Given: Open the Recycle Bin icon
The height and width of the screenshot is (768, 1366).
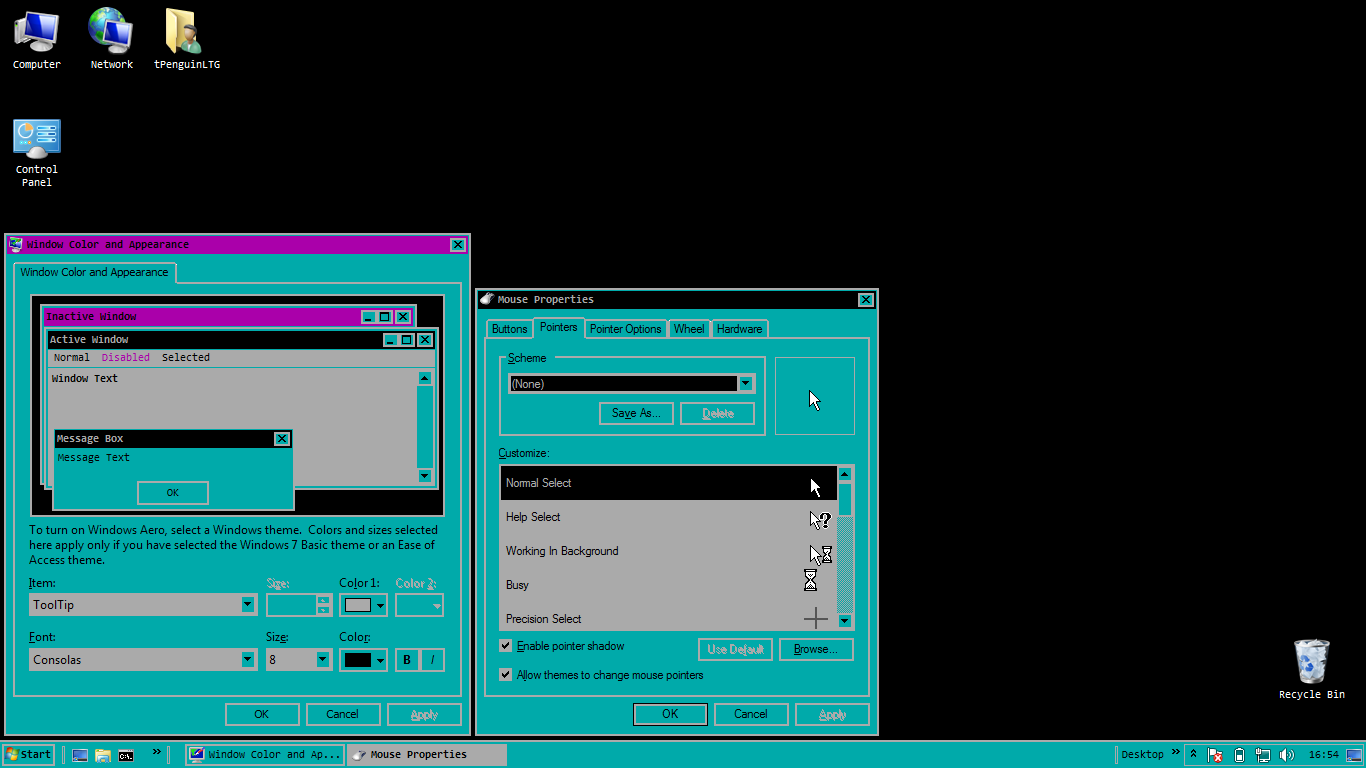Looking at the screenshot, I should [1312, 669].
